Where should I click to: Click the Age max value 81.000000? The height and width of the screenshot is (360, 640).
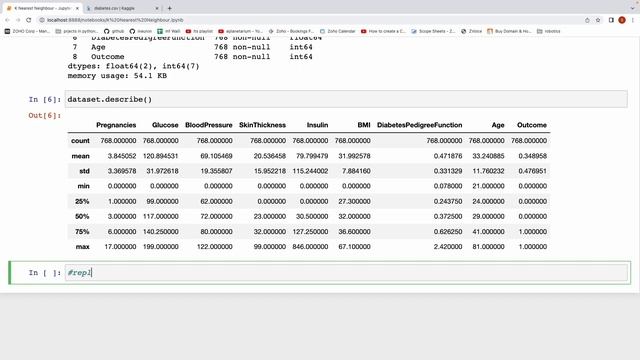click(x=488, y=247)
